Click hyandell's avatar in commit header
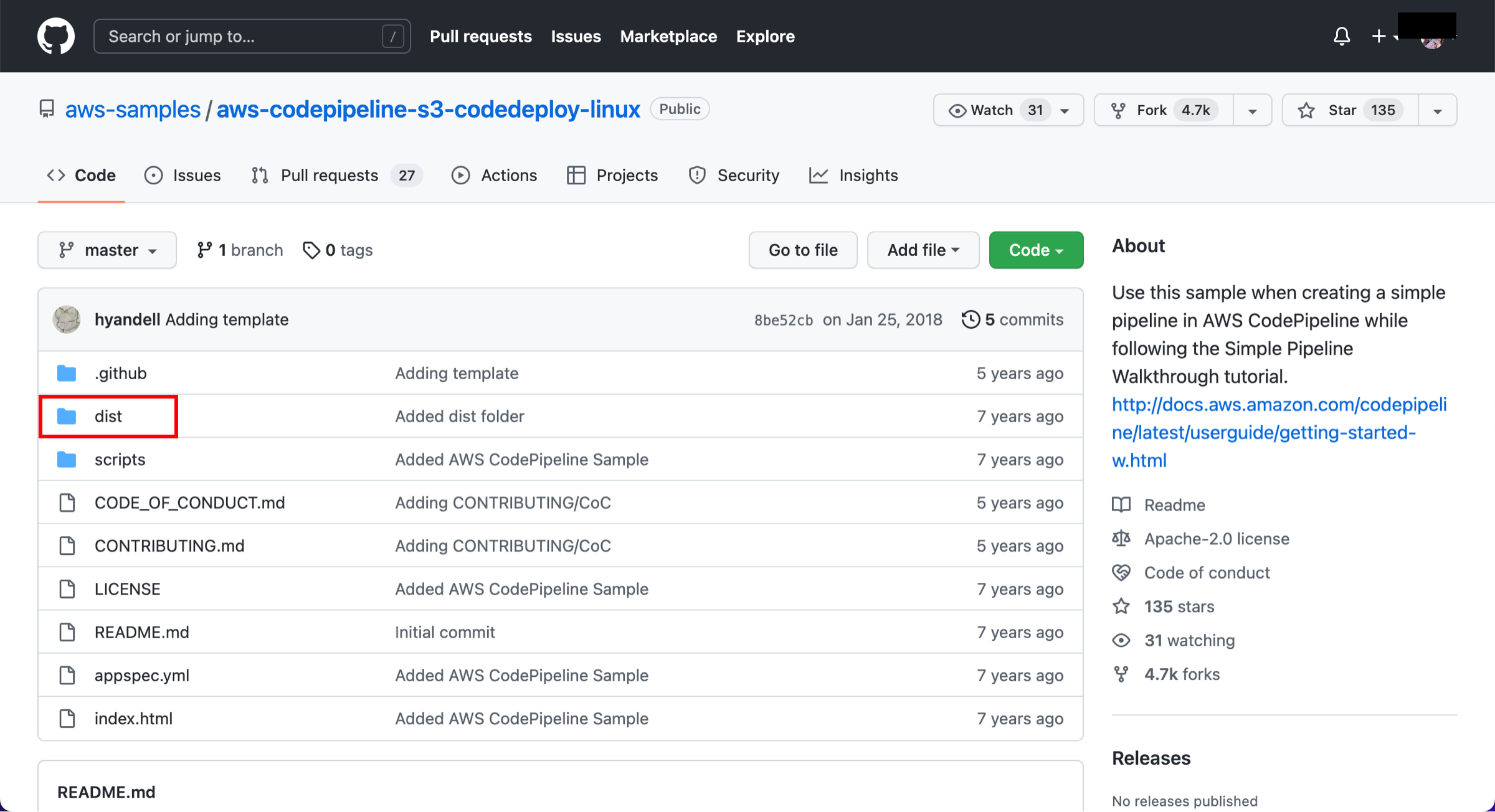1495x812 pixels. pos(67,319)
